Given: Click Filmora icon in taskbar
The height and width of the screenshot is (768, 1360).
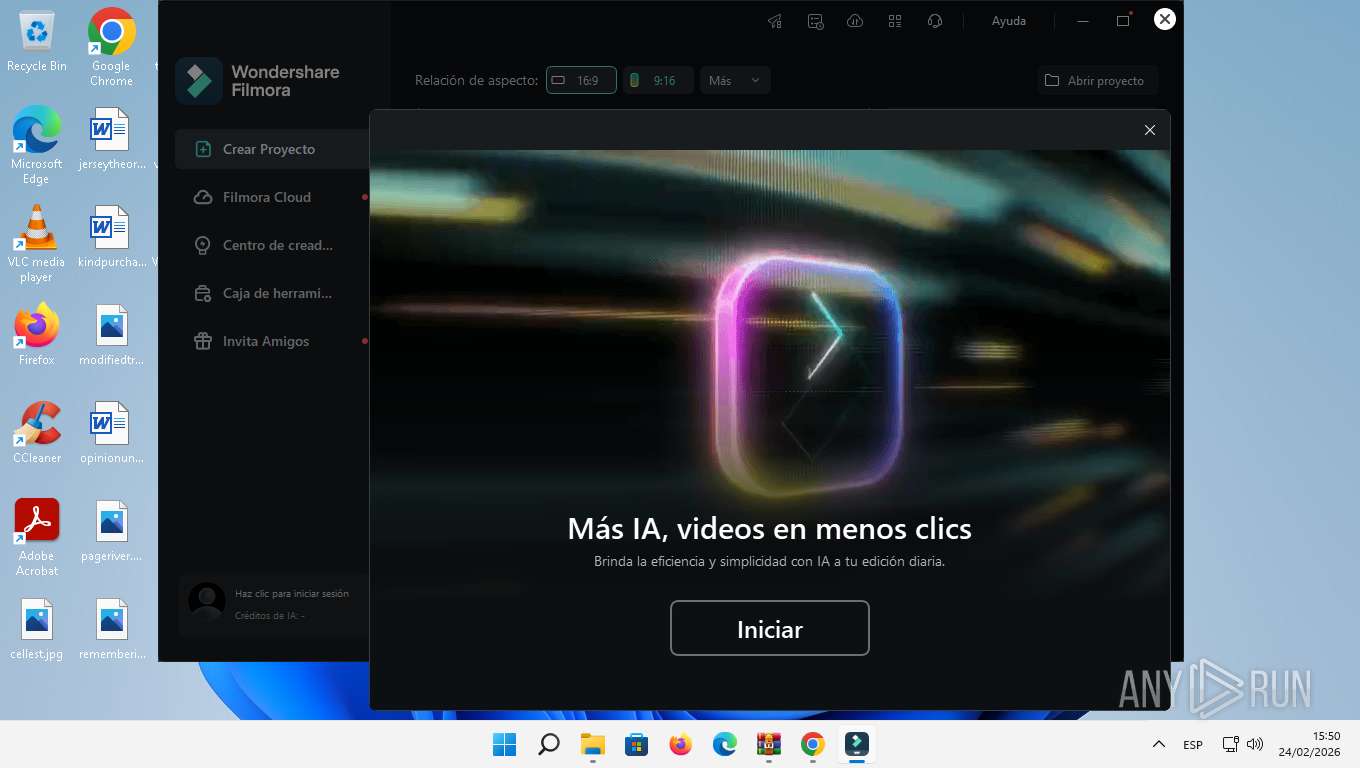Looking at the screenshot, I should tap(857, 744).
